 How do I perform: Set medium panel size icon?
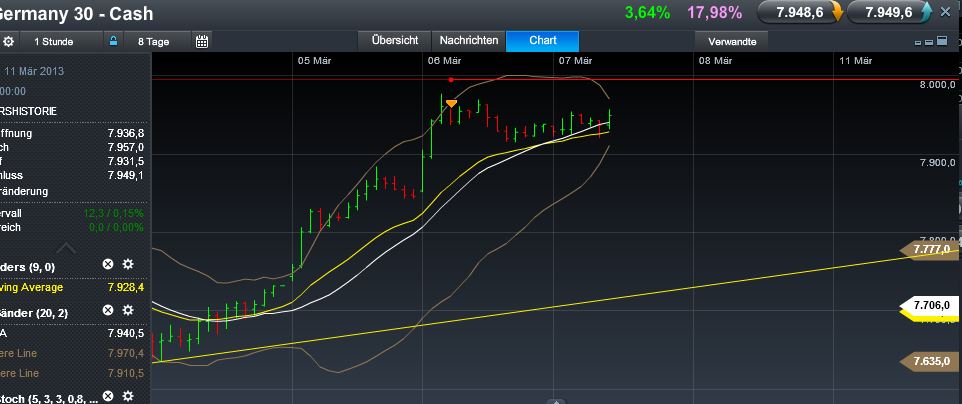pyautogui.click(x=929, y=42)
